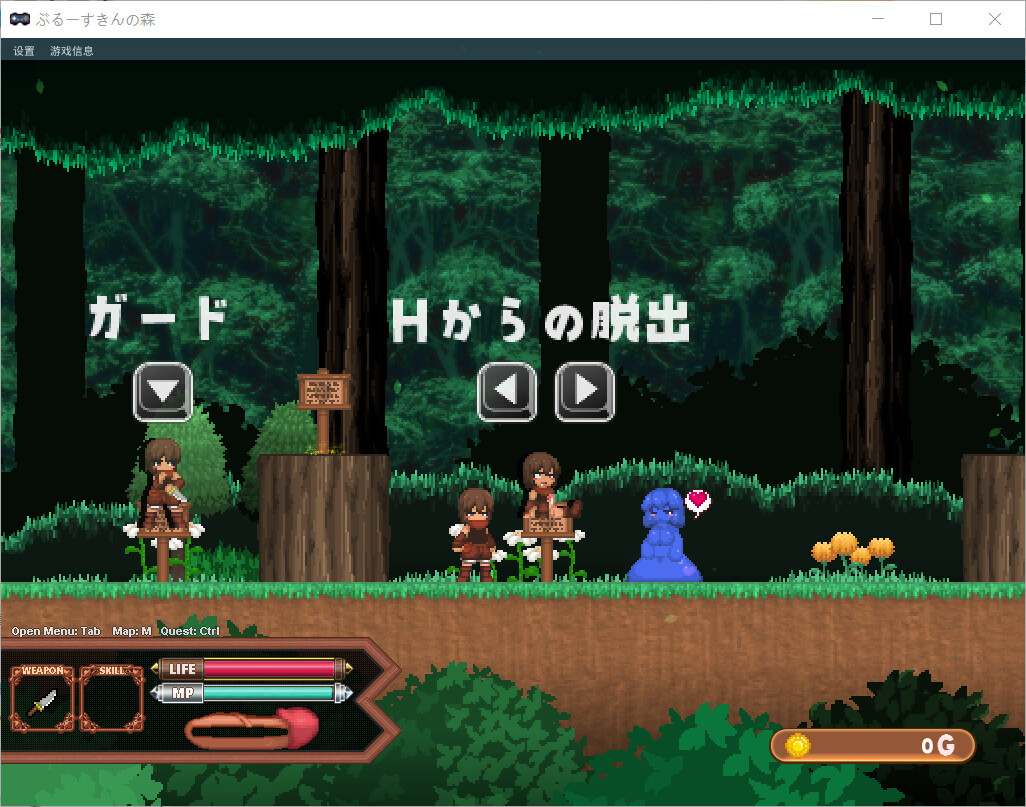Open the 游戏信息 menu
This screenshot has height=807, width=1026.
pyautogui.click(x=72, y=51)
